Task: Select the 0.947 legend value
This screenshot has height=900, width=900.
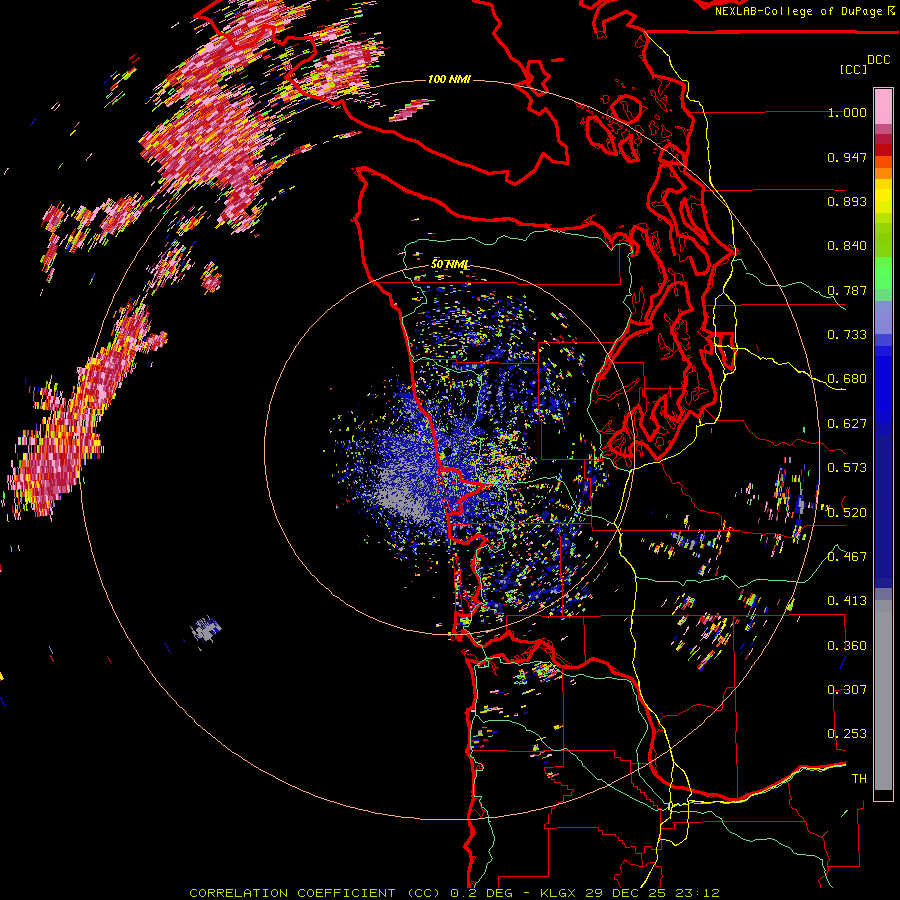Action: pyautogui.click(x=847, y=157)
